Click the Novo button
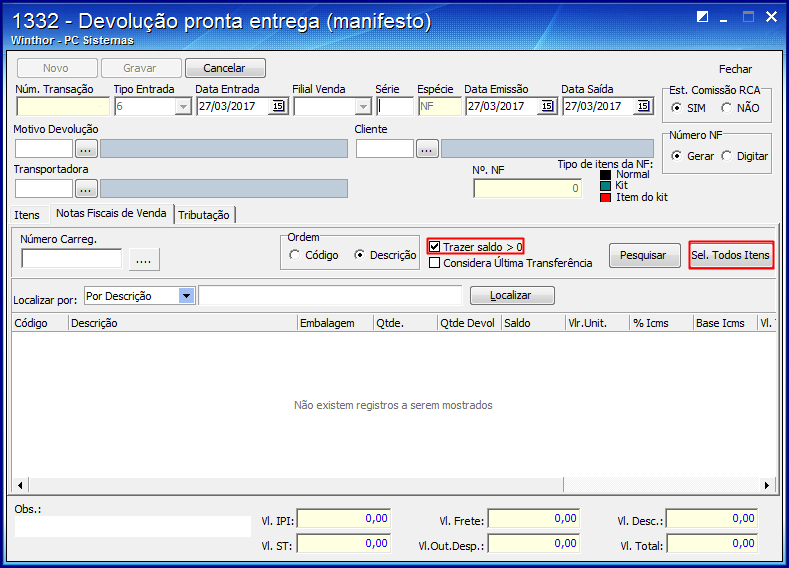Image resolution: width=789 pixels, height=568 pixels. pos(57,68)
